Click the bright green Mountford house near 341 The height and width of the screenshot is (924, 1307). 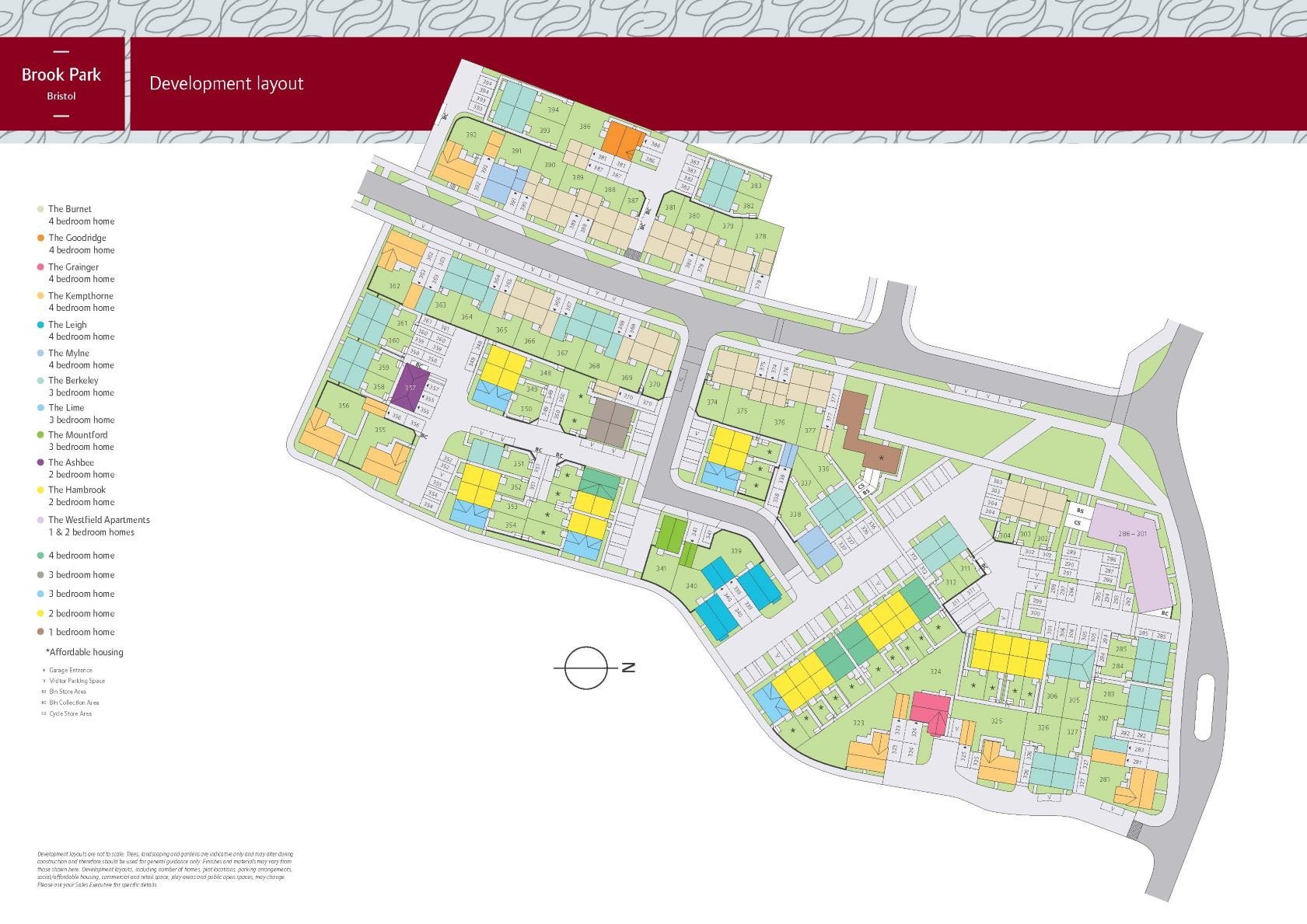672,533
